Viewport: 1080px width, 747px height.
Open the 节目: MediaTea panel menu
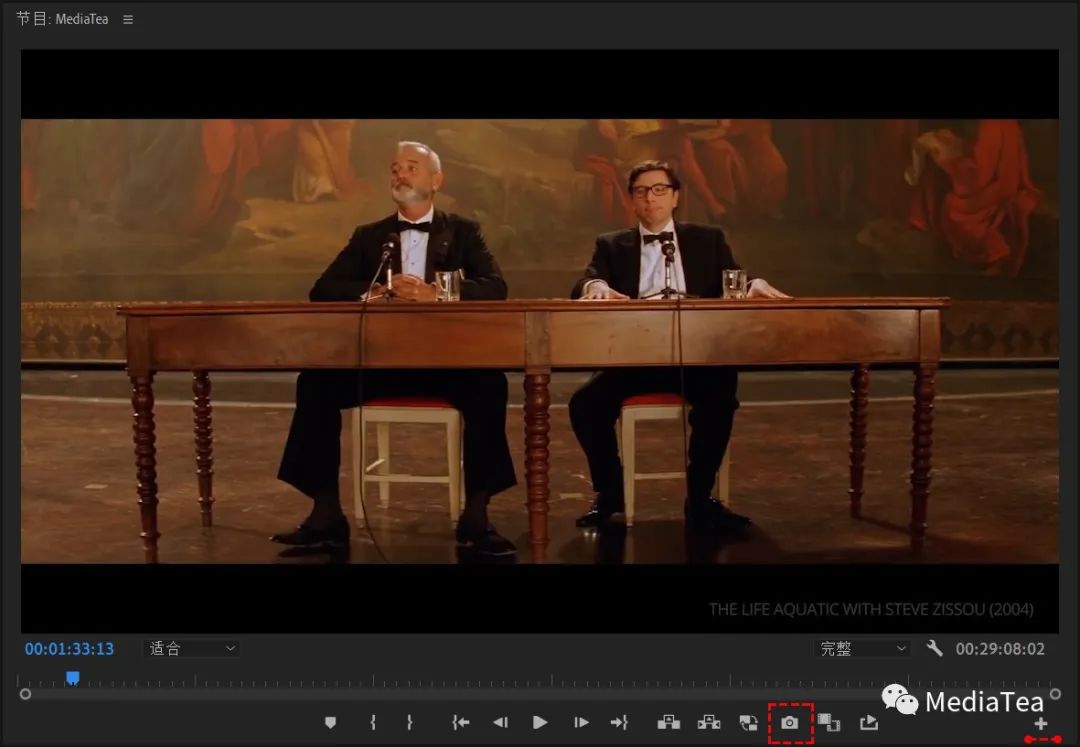click(128, 19)
